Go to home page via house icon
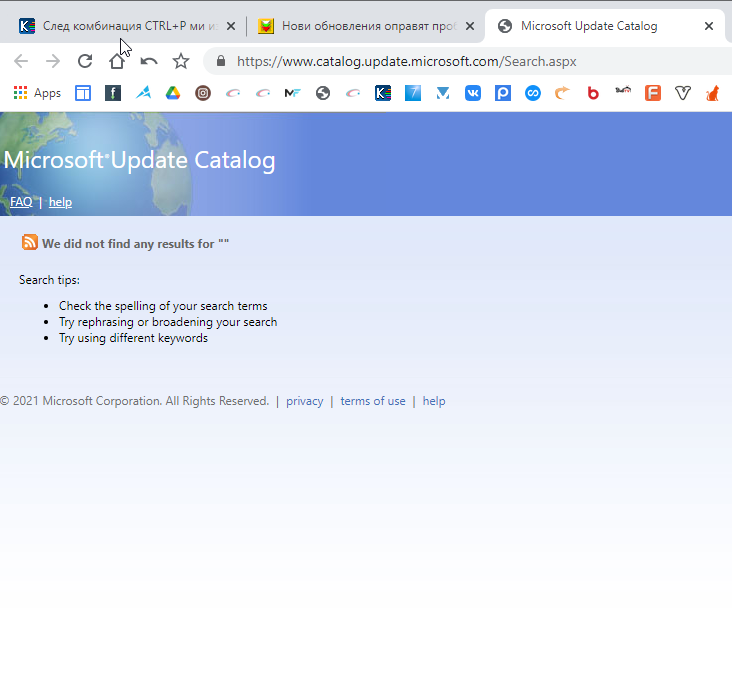The width and height of the screenshot is (732, 677). pos(117,61)
